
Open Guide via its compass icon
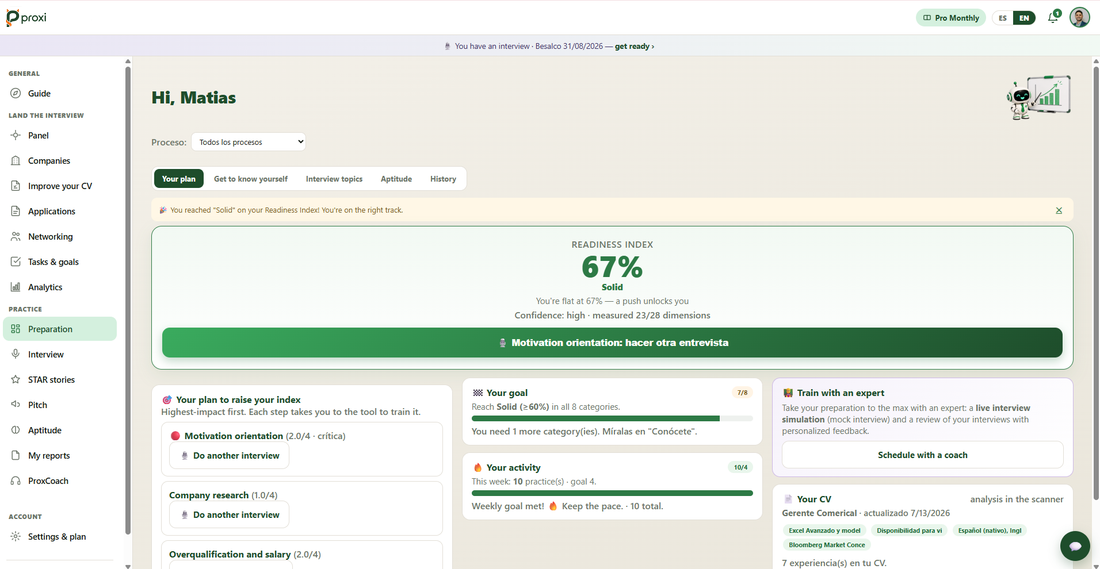tap(15, 93)
